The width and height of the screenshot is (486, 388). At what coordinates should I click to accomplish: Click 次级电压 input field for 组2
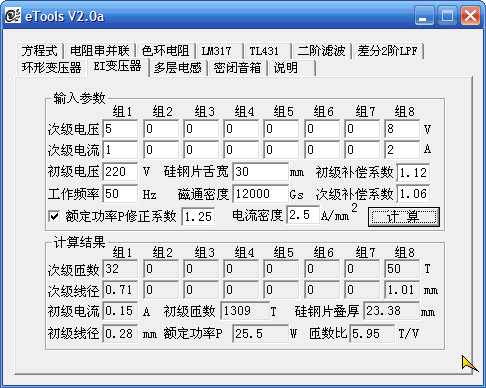(161, 129)
